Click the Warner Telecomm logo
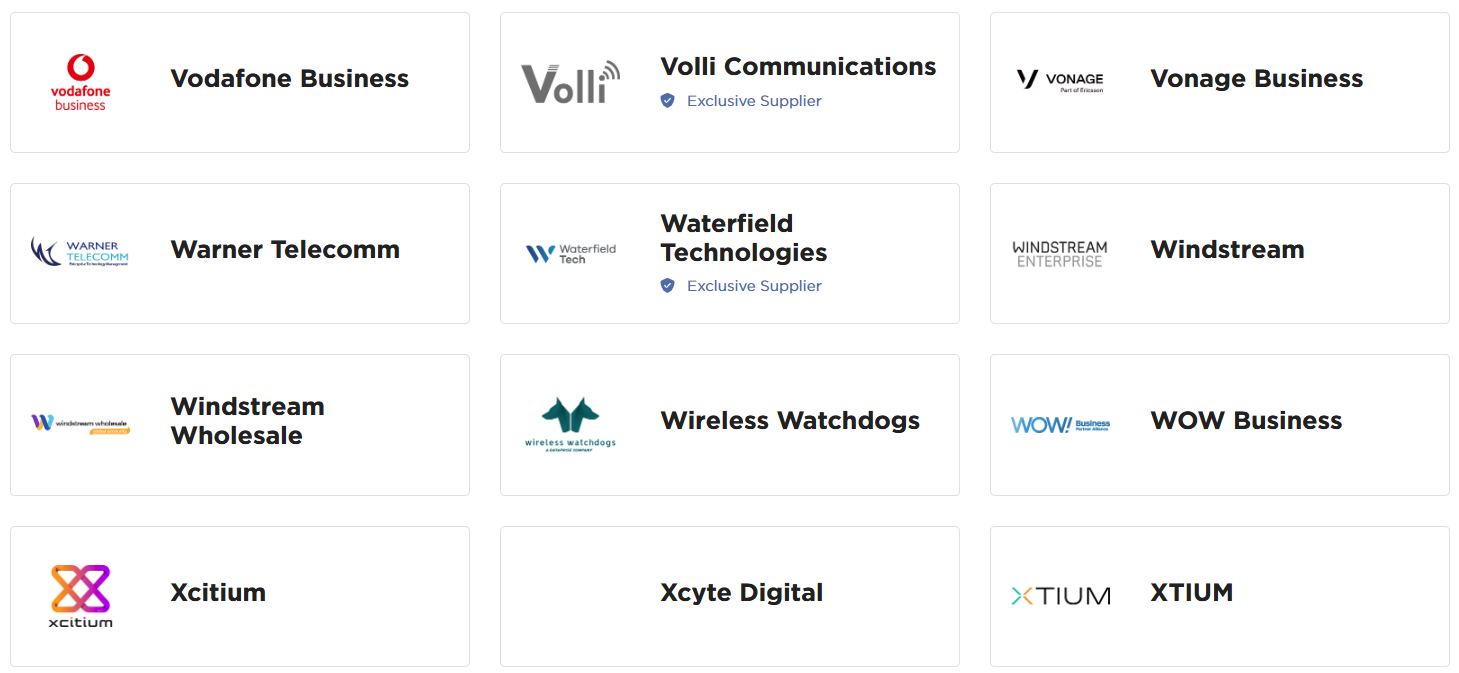1459x673 pixels. click(80, 252)
